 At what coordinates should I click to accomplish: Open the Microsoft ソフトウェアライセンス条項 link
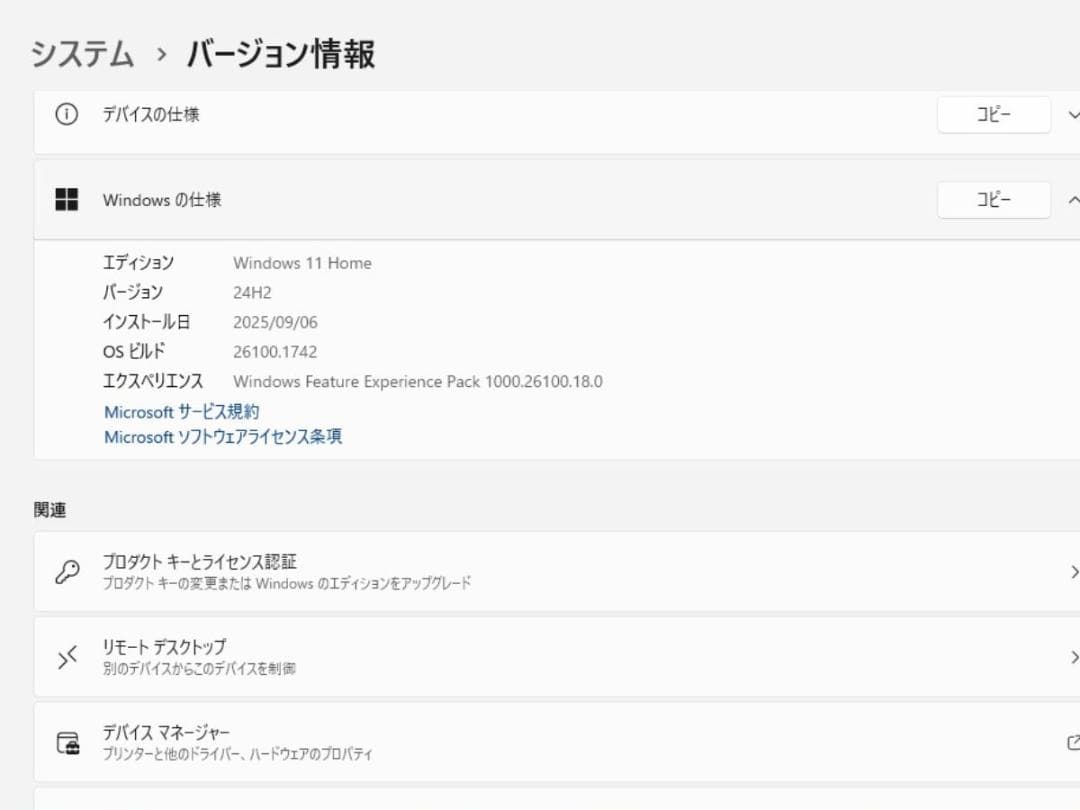[x=223, y=437]
